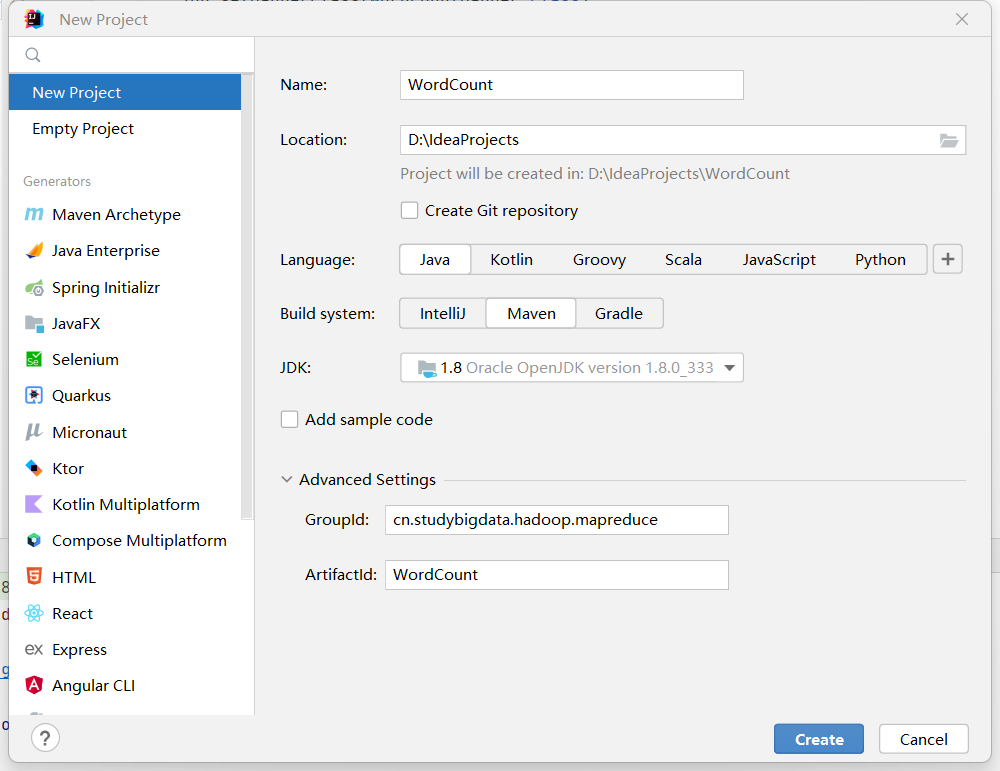Click the Express generator icon
Image resolution: width=1000 pixels, height=771 pixels.
click(34, 649)
